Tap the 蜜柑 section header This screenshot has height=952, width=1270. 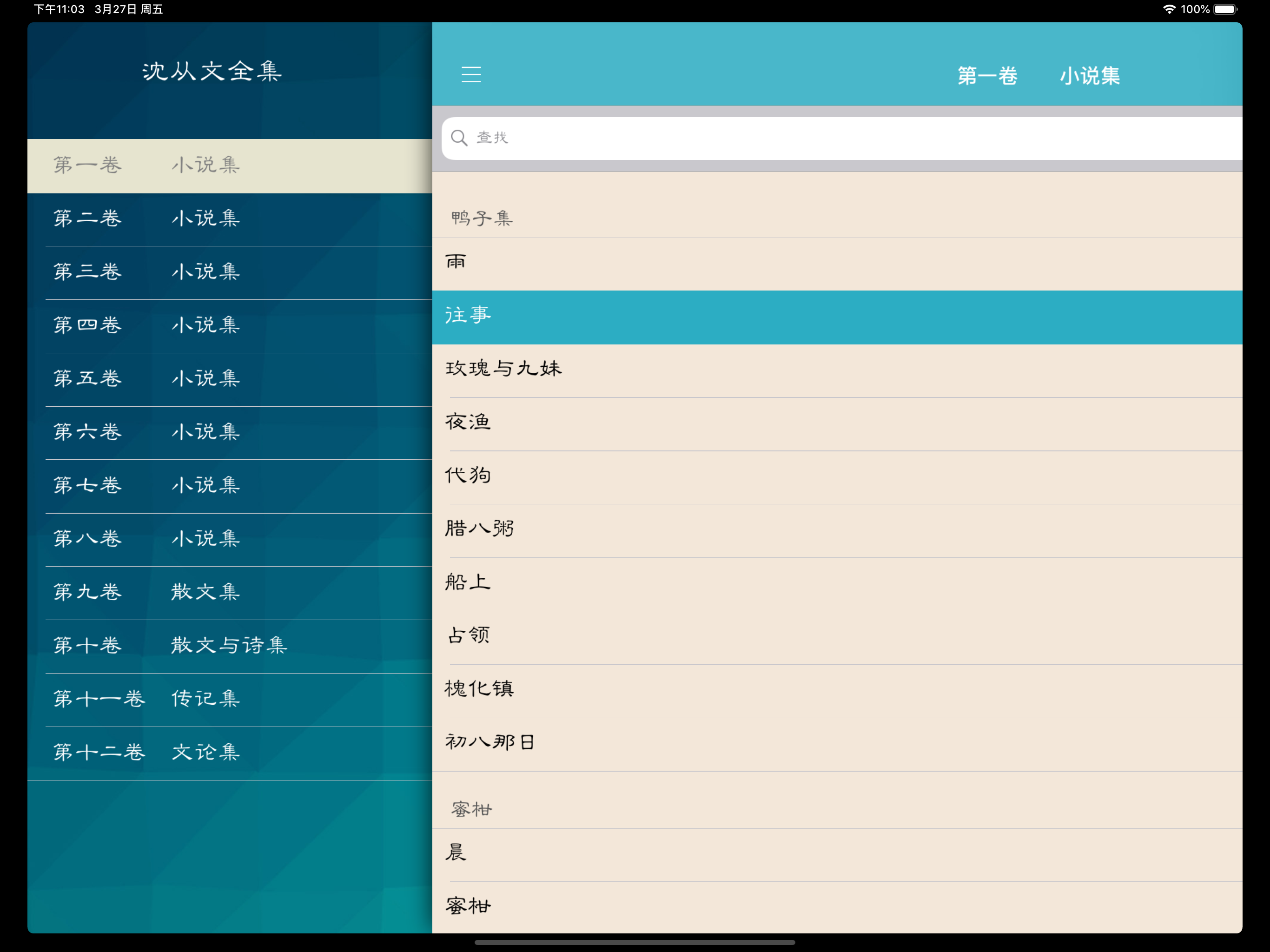click(471, 810)
